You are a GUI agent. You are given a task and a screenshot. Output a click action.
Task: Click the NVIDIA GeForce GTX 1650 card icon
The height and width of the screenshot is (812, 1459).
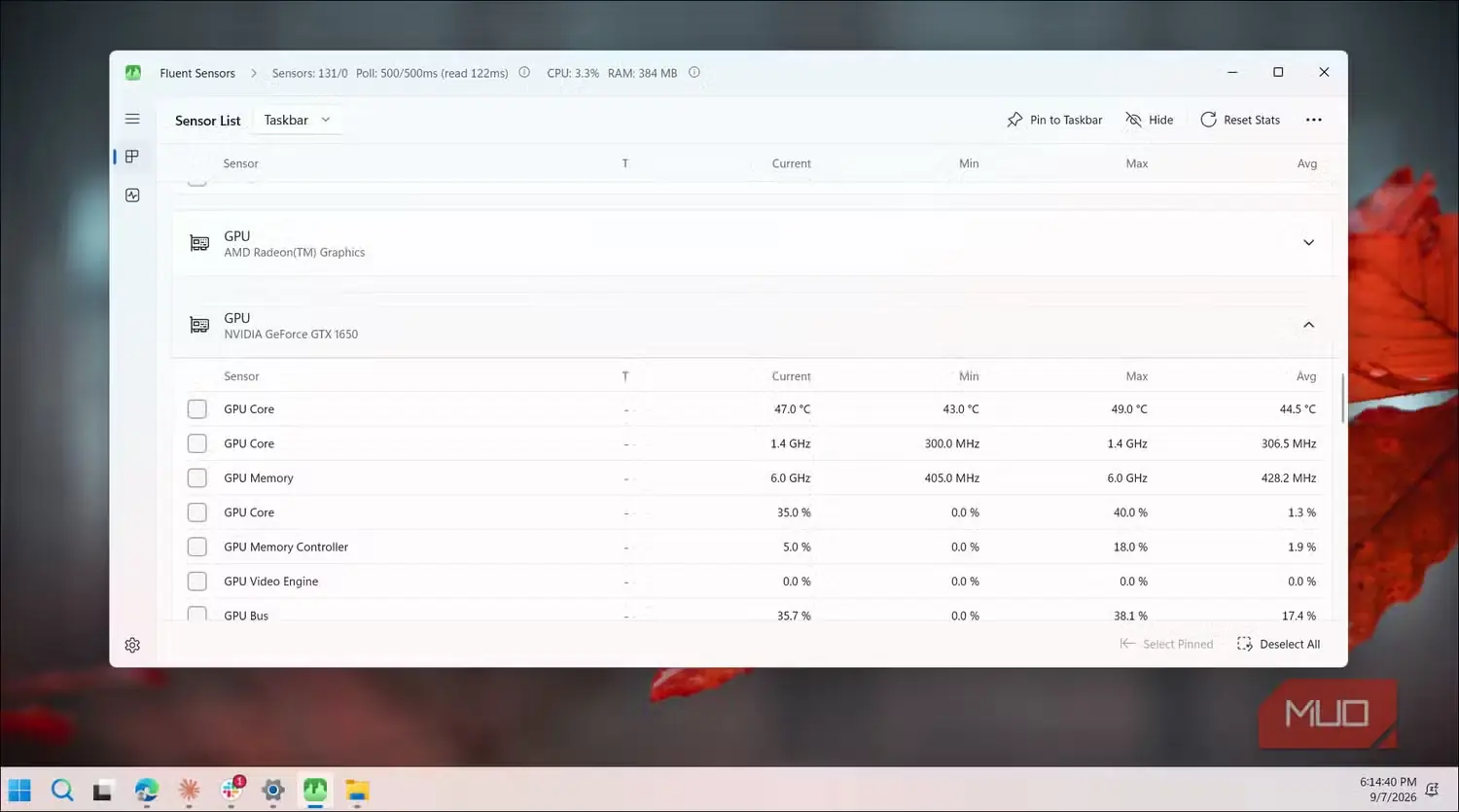[x=199, y=325]
